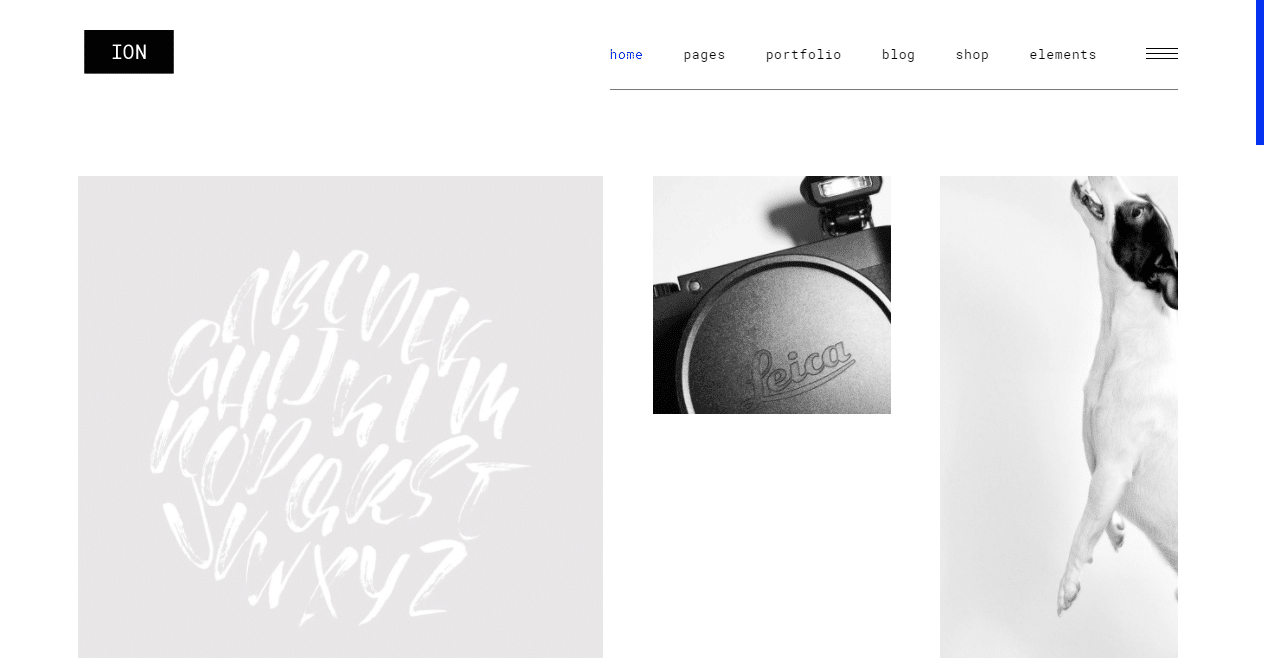This screenshot has height=658, width=1264.
Task: Open the shop navigation link
Action: click(x=972, y=55)
